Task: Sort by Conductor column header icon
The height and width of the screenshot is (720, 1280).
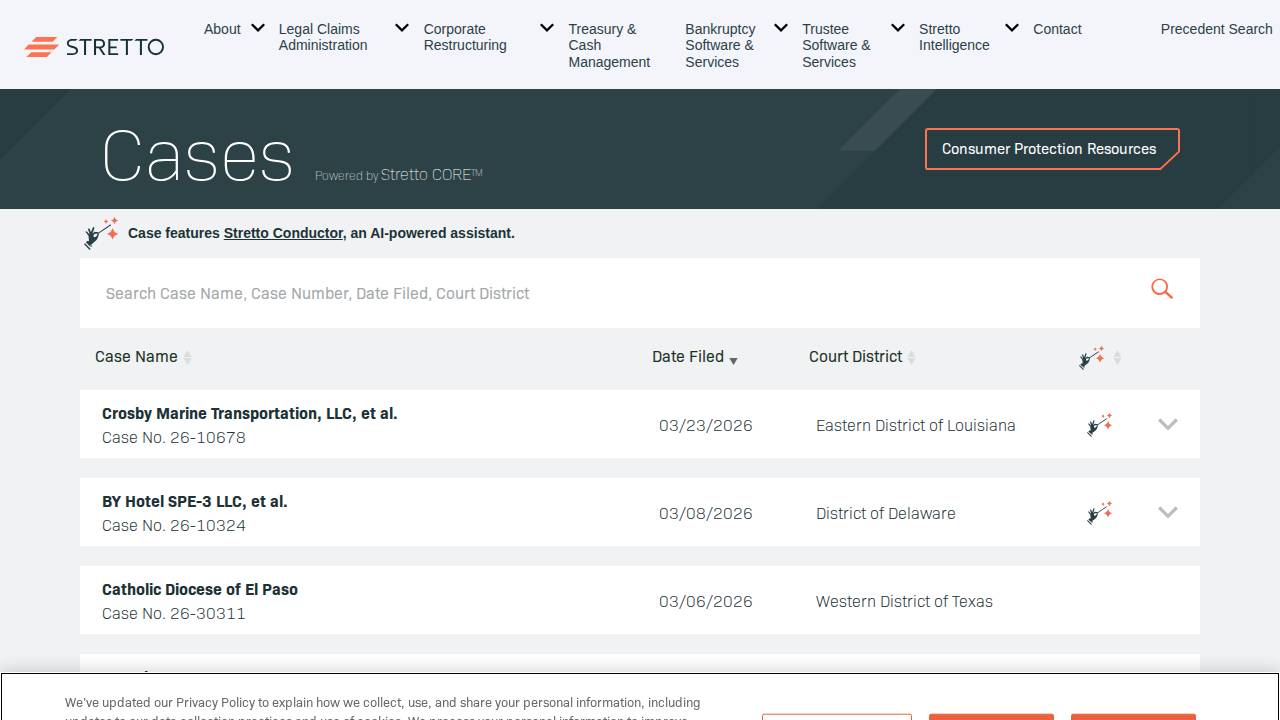Action: coord(1092,357)
